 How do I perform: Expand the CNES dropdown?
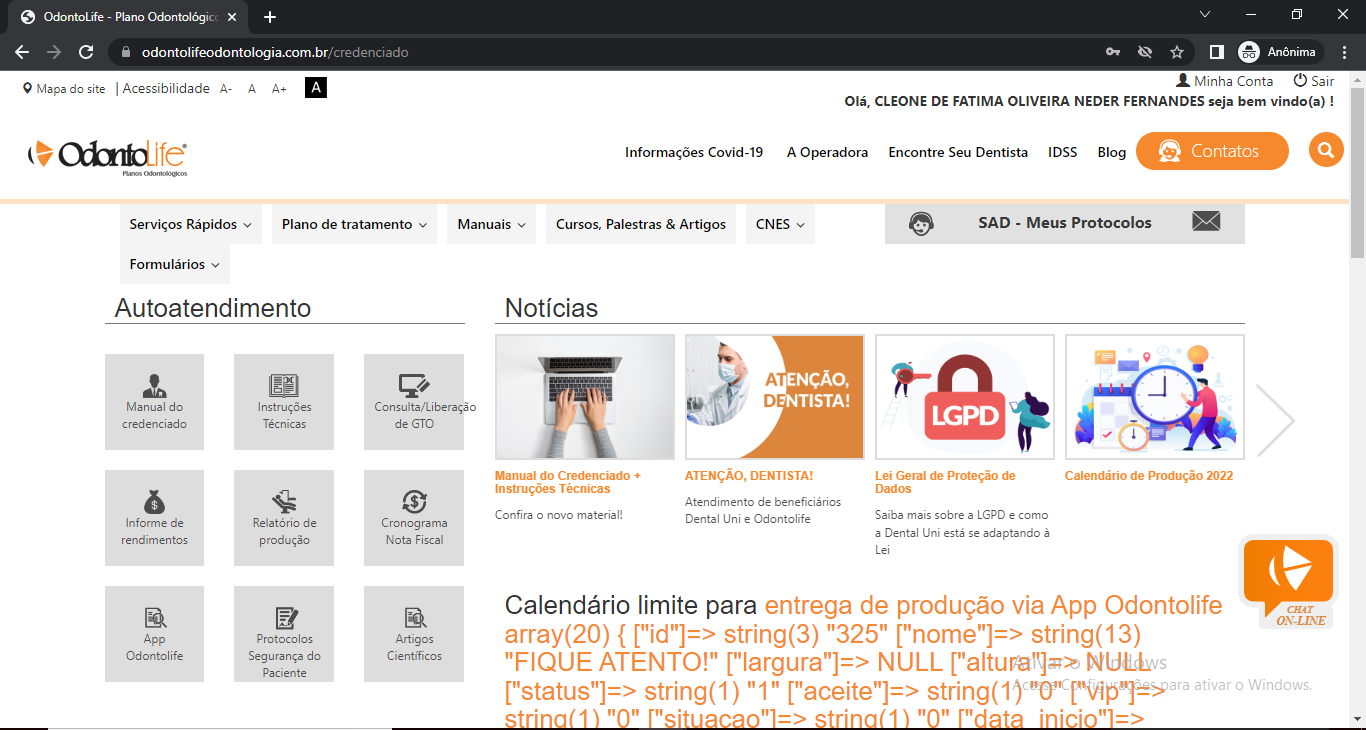click(780, 224)
